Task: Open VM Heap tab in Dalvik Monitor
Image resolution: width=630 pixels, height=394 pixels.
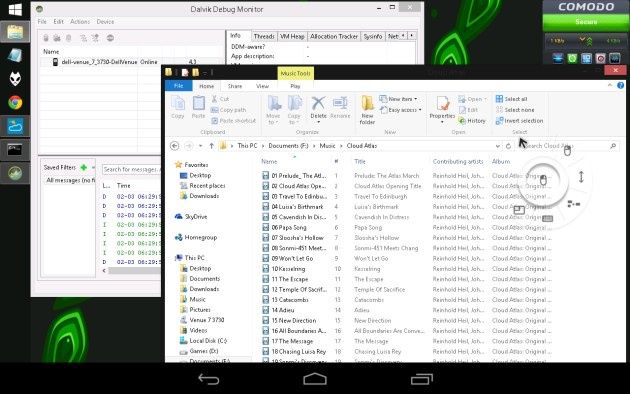Action: 292,36
